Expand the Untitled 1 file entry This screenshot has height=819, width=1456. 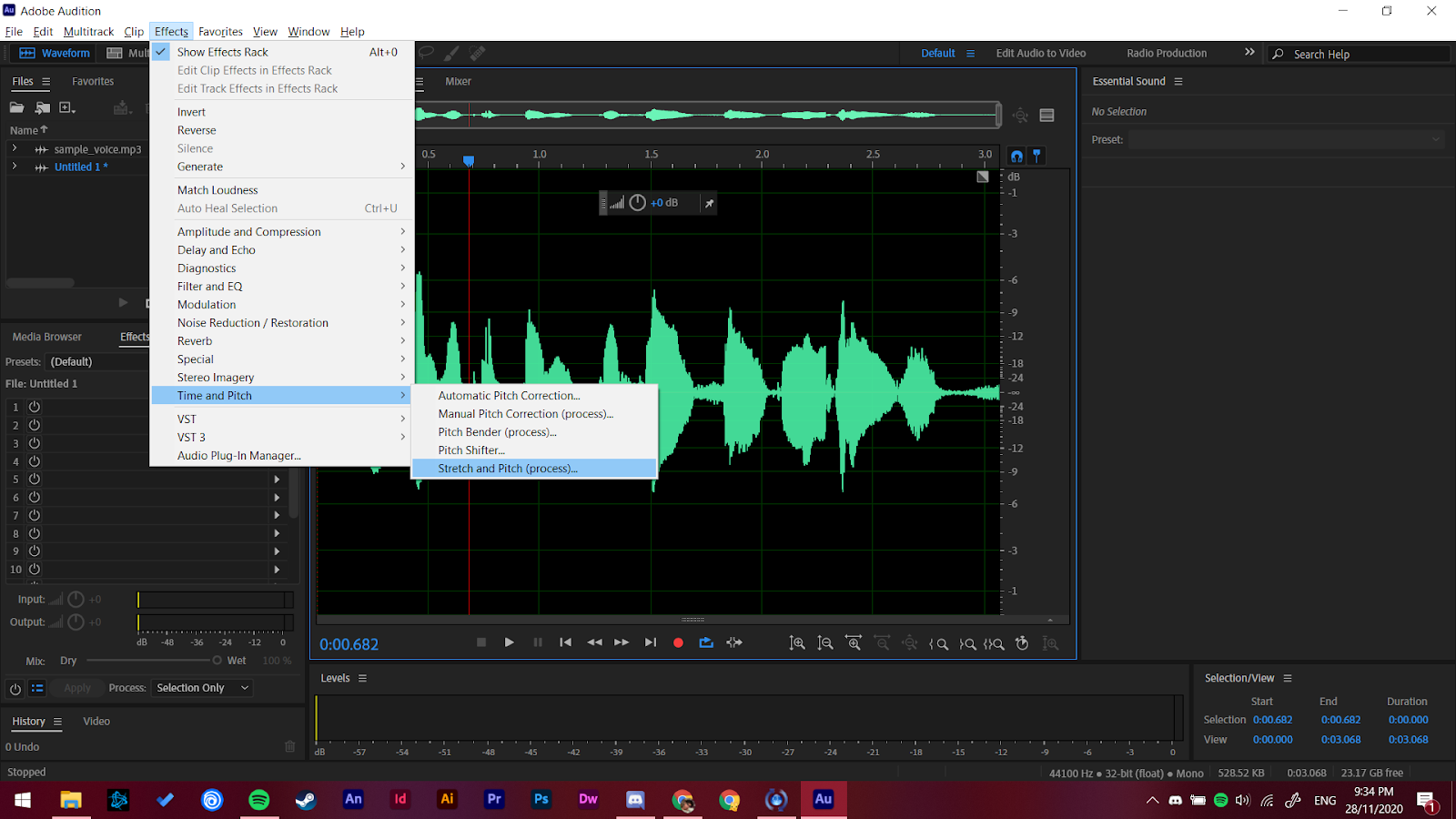point(15,167)
